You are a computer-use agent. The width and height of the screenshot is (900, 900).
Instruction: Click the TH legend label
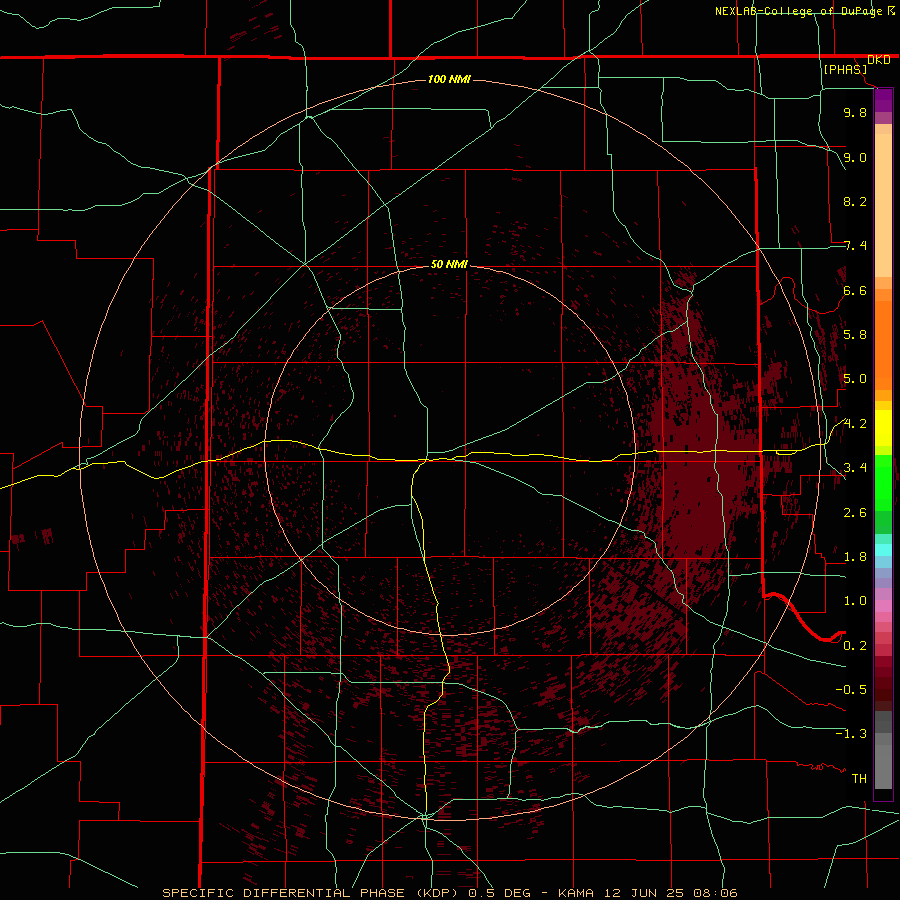pos(859,779)
